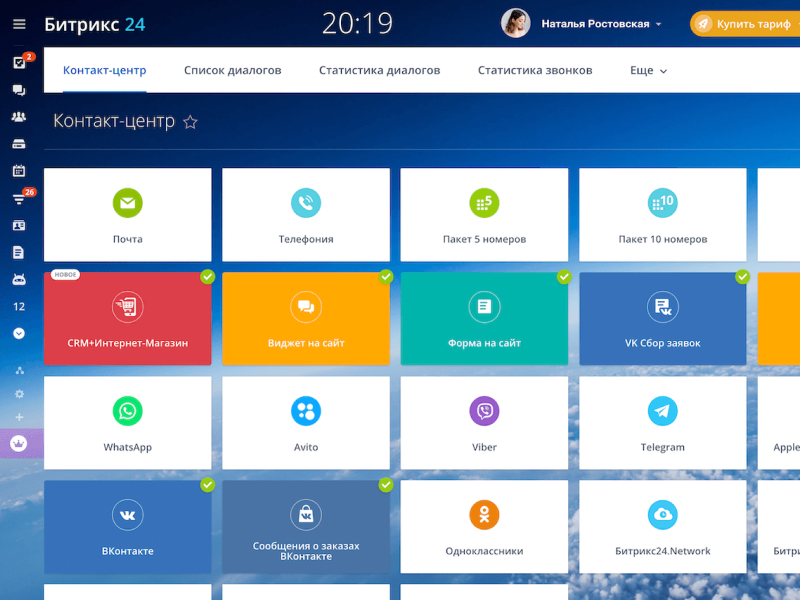The width and height of the screenshot is (800, 600).
Task: Open the partially visible Apple tile
Action: pyautogui.click(x=779, y=423)
